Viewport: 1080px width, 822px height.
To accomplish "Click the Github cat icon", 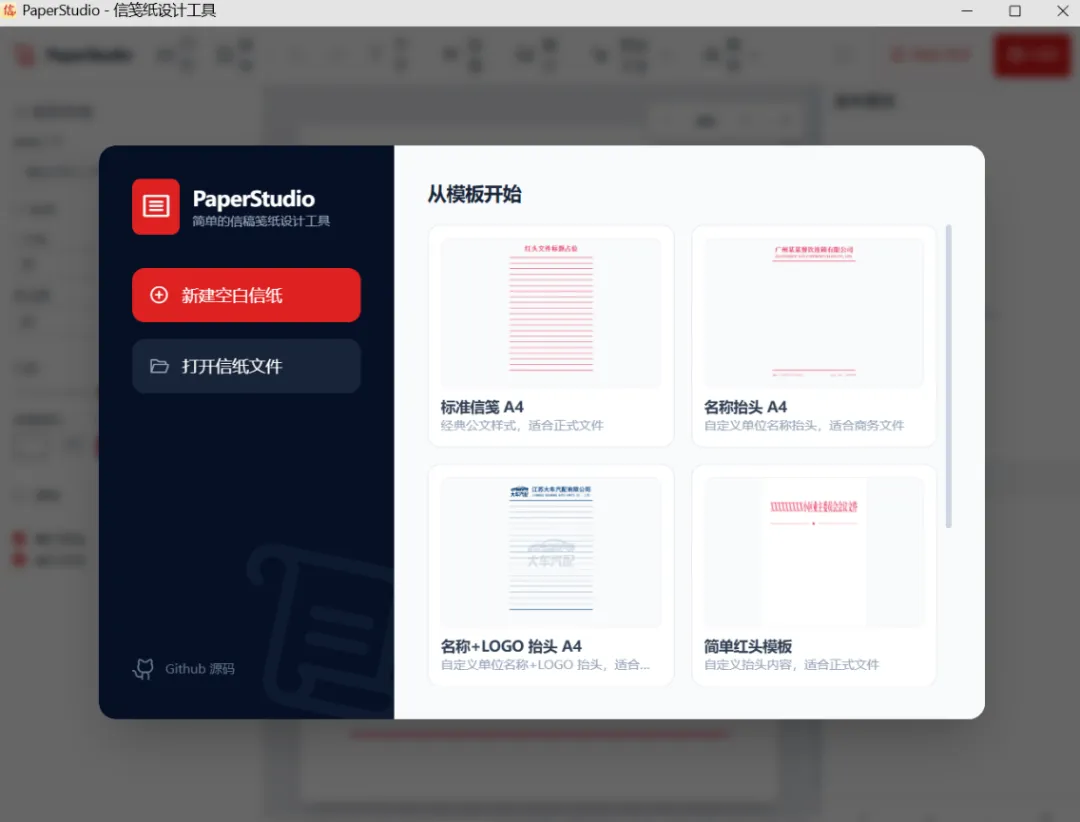I will coord(143,668).
